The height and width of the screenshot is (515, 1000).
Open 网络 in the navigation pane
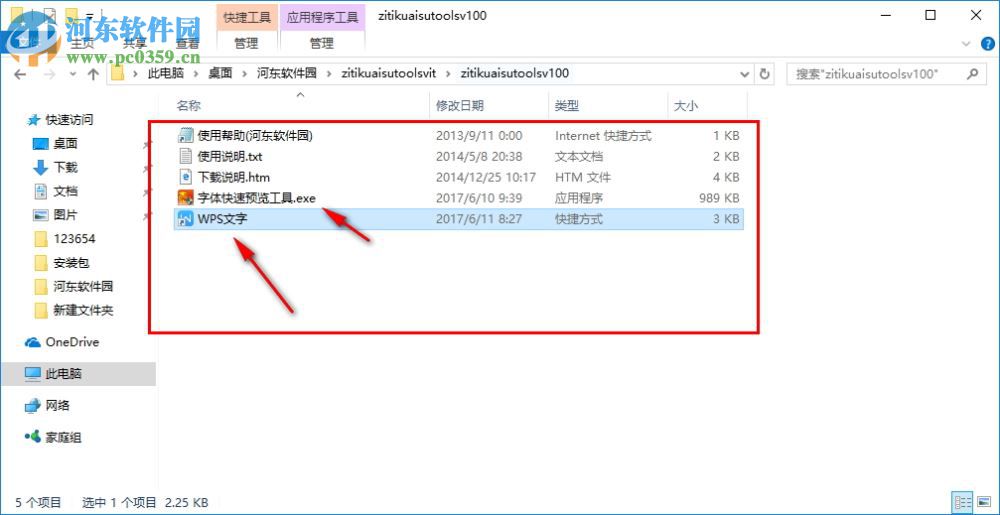(x=58, y=406)
